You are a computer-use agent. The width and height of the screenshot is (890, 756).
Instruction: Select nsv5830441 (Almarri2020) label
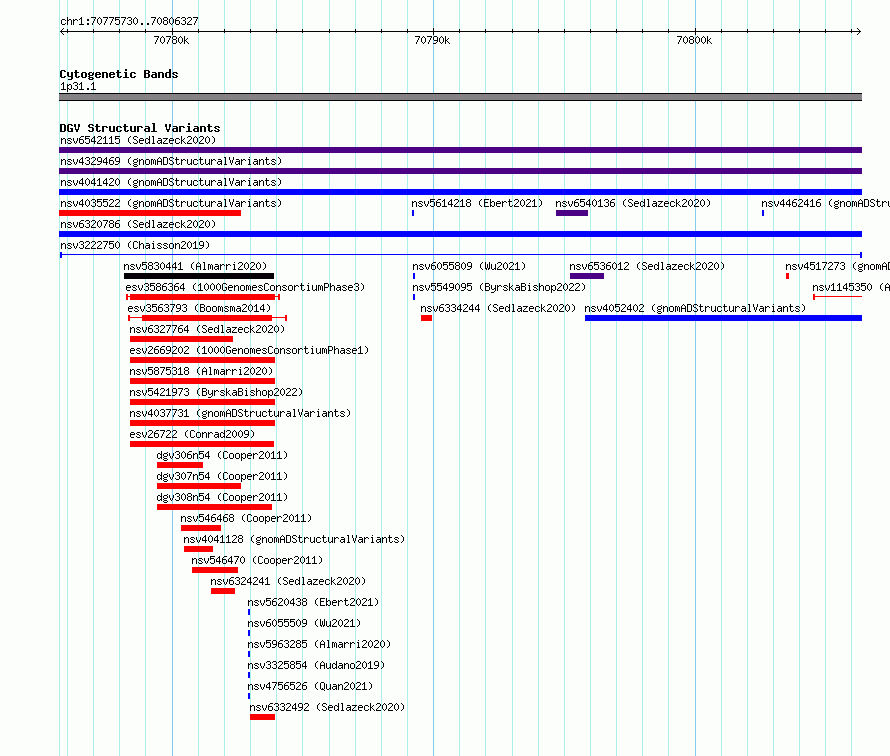[195, 266]
